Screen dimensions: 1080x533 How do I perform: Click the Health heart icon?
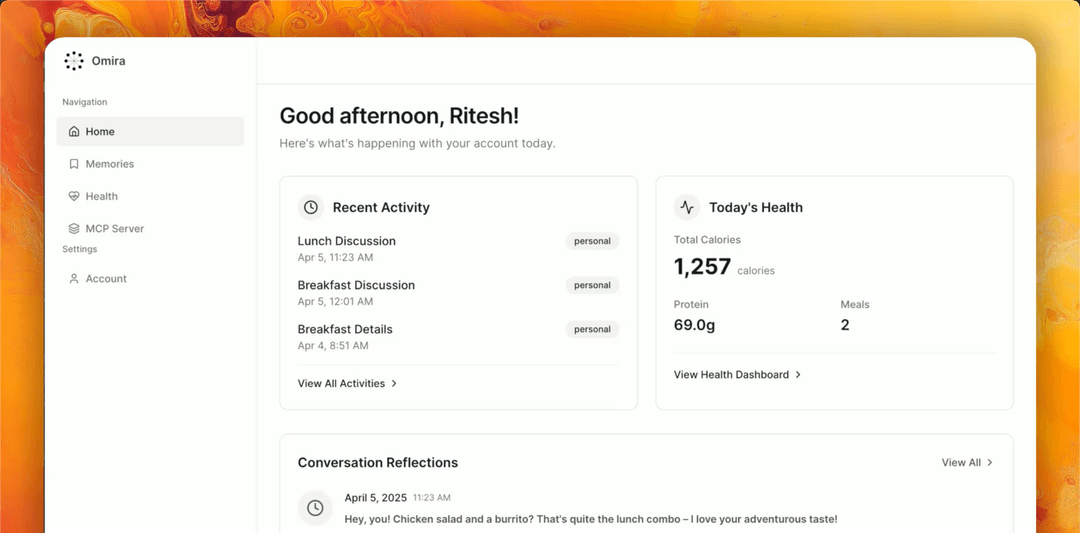point(74,196)
